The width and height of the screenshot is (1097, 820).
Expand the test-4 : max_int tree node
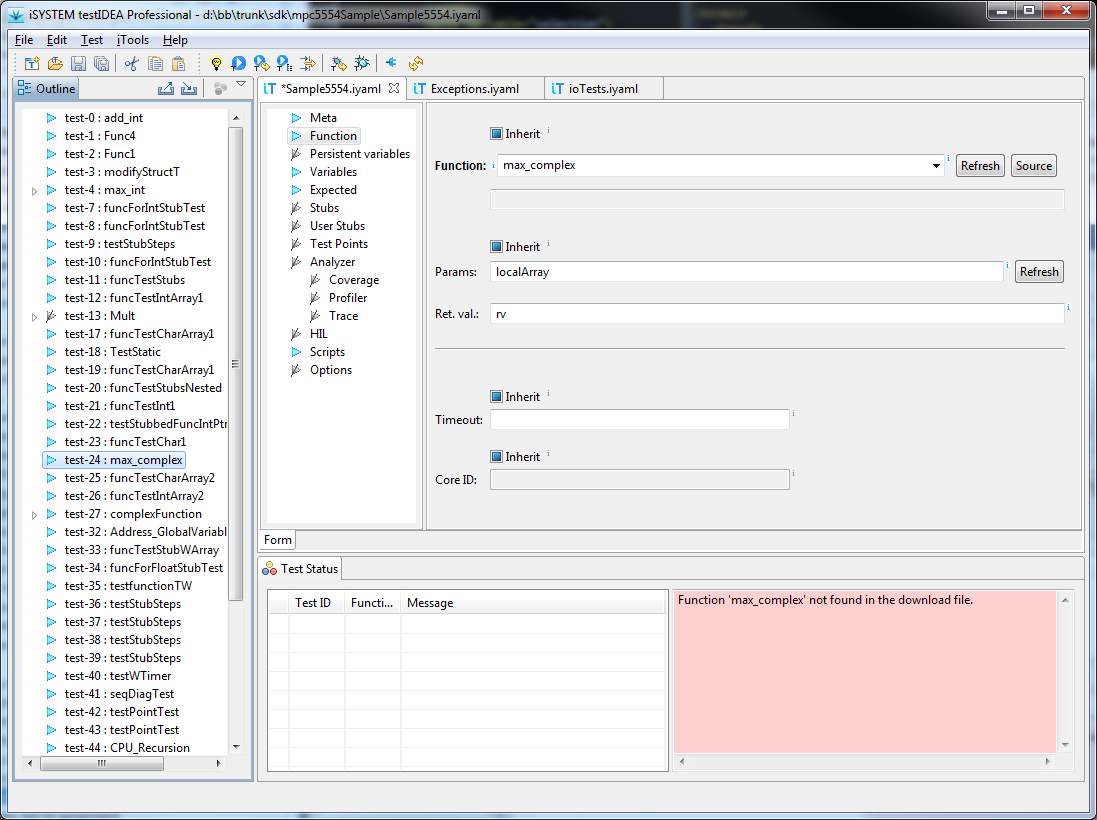[34, 190]
